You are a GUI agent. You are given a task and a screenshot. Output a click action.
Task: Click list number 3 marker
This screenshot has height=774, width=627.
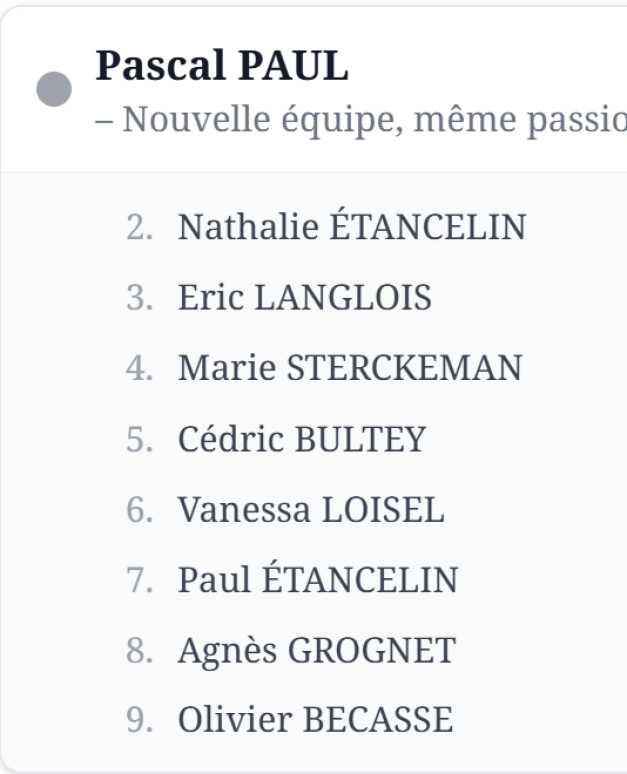(140, 298)
